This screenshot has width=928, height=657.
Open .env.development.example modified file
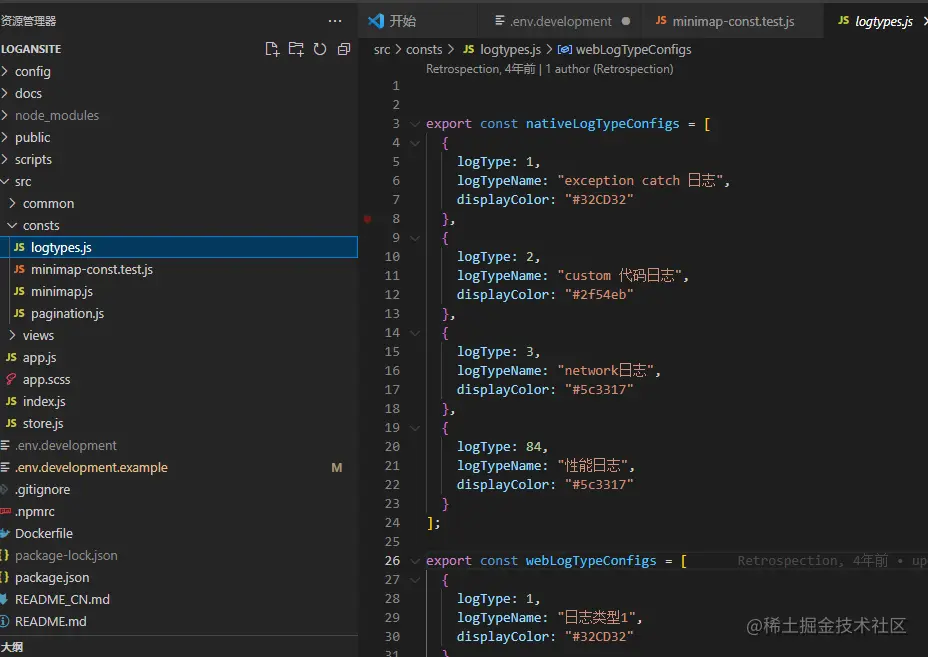(179, 468)
